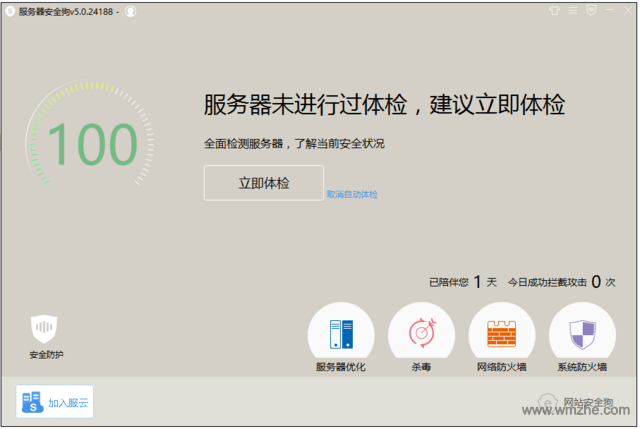This screenshot has width=640, height=429.
Task: Open the 杀毒 antivirus icon
Action: (x=421, y=337)
